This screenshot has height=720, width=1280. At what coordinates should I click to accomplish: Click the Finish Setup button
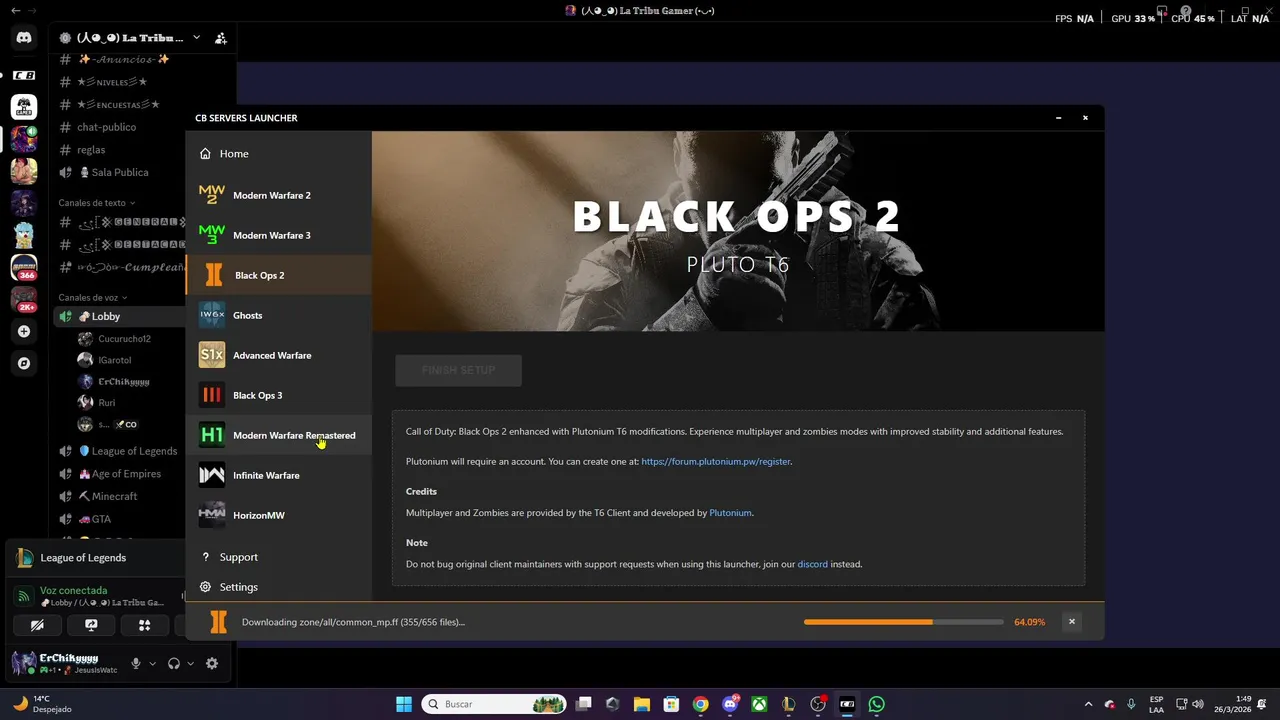[x=458, y=370]
